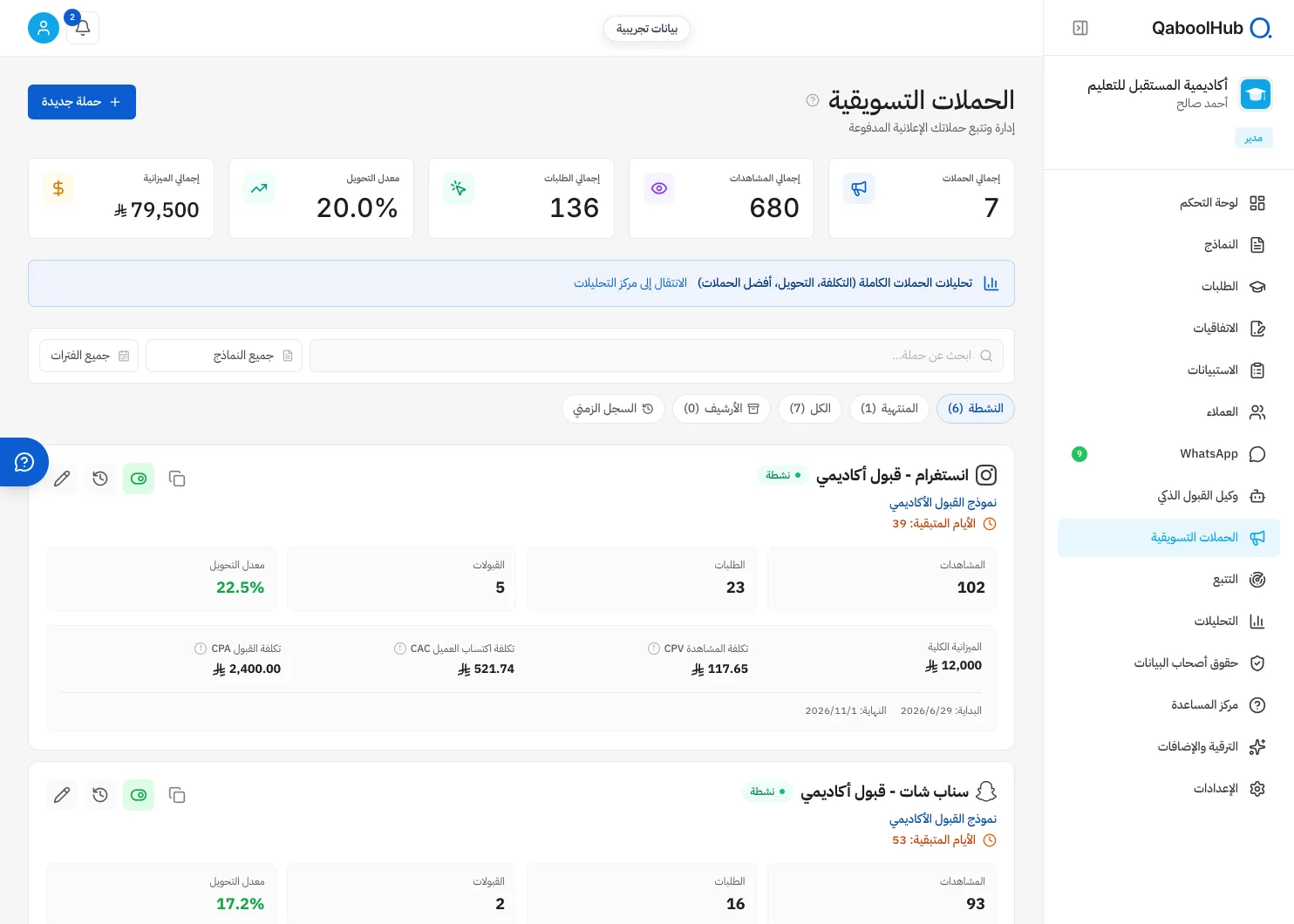Open نموذج القبول الأكاديمي link under Snapchat campaign
This screenshot has width=1294, height=924.
click(943, 819)
